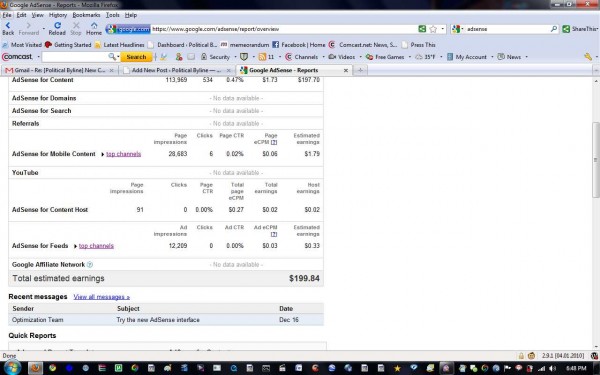
Task: Open the File menu
Action: pos(7,15)
